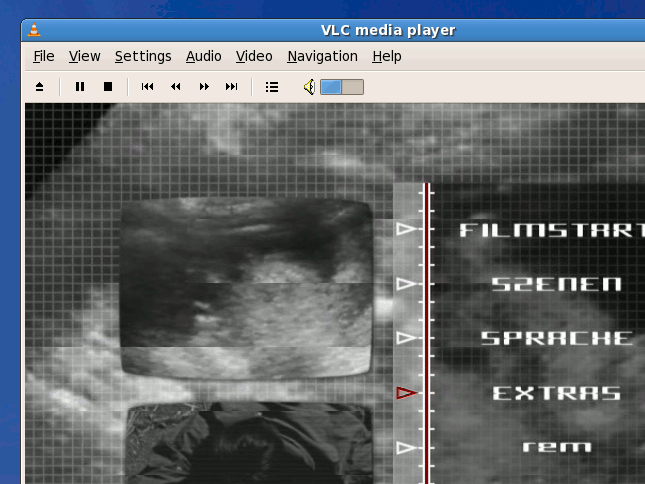645x484 pixels.
Task: Click the arrow marker beside SPRACHE
Action: [406, 338]
